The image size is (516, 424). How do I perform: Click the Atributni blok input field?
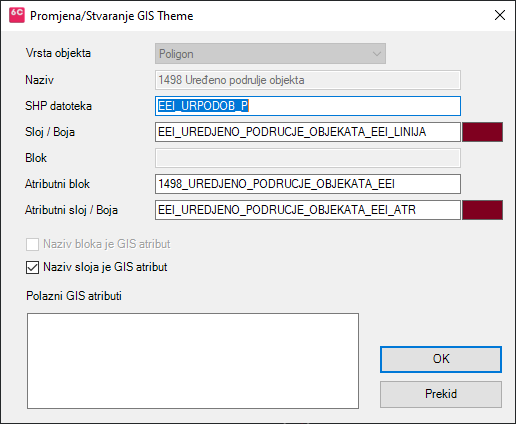(x=308, y=184)
